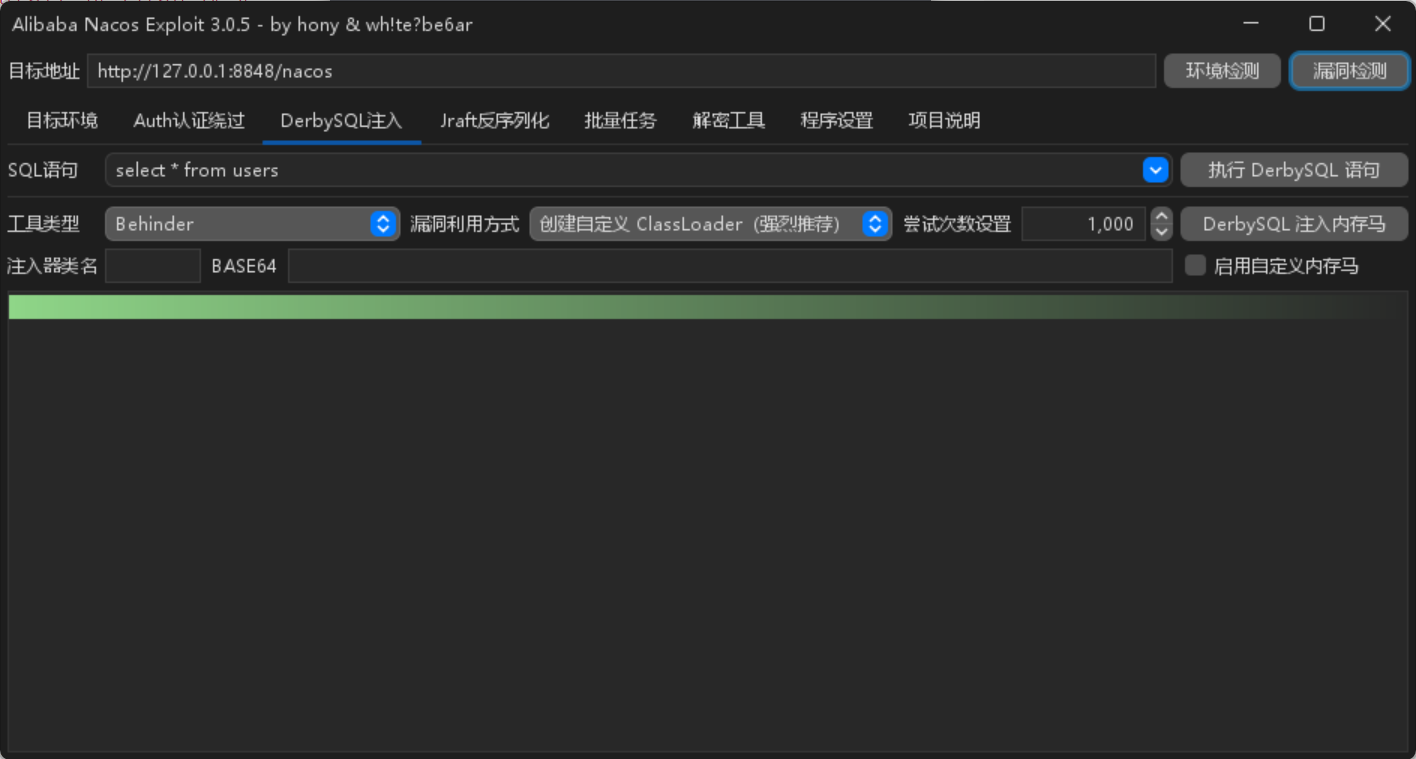Open the 漏洞利用方式 ClassLoader dropdown
The height and width of the screenshot is (759, 1416).
click(710, 224)
